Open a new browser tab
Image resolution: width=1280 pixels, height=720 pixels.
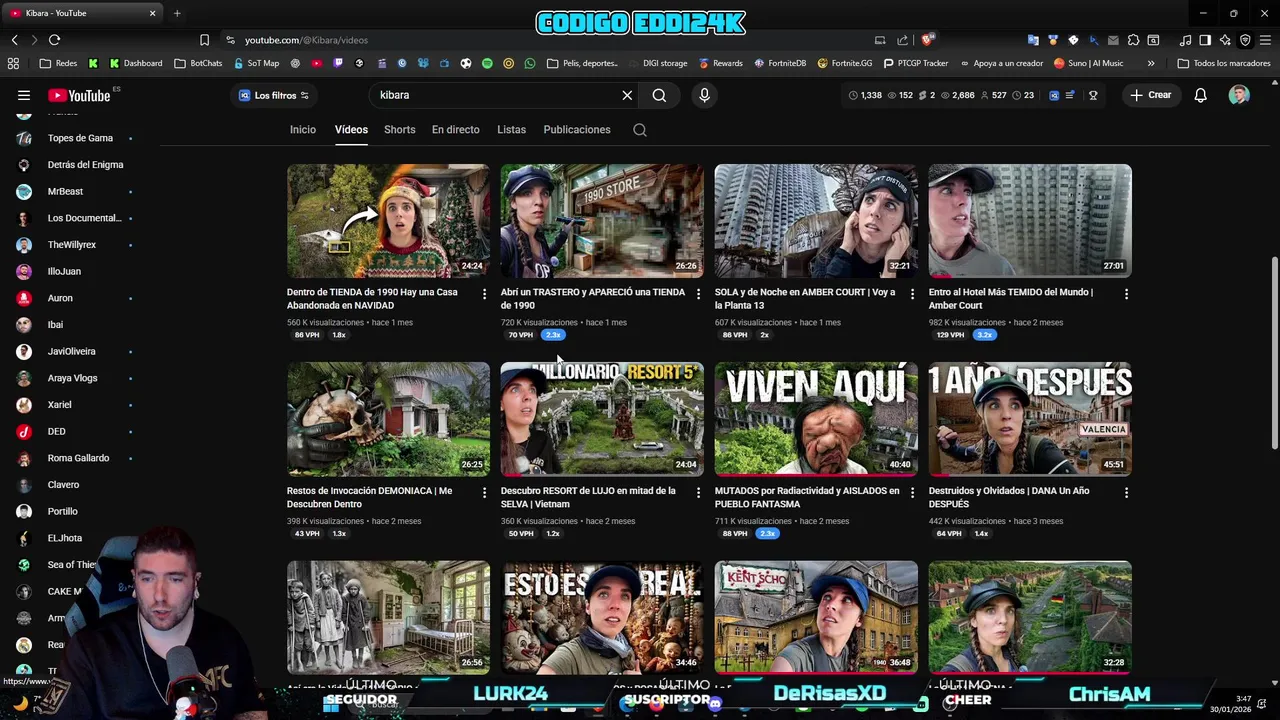point(177,13)
